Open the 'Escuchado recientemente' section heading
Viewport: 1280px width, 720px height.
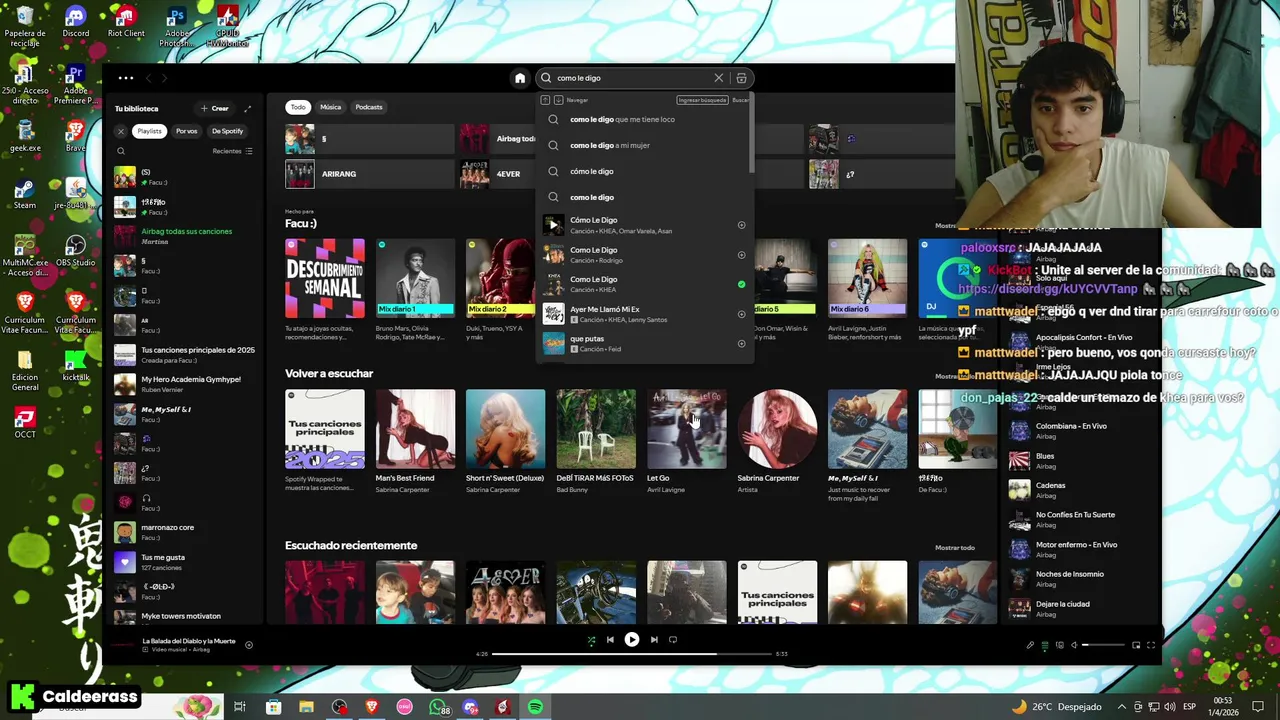pos(351,545)
